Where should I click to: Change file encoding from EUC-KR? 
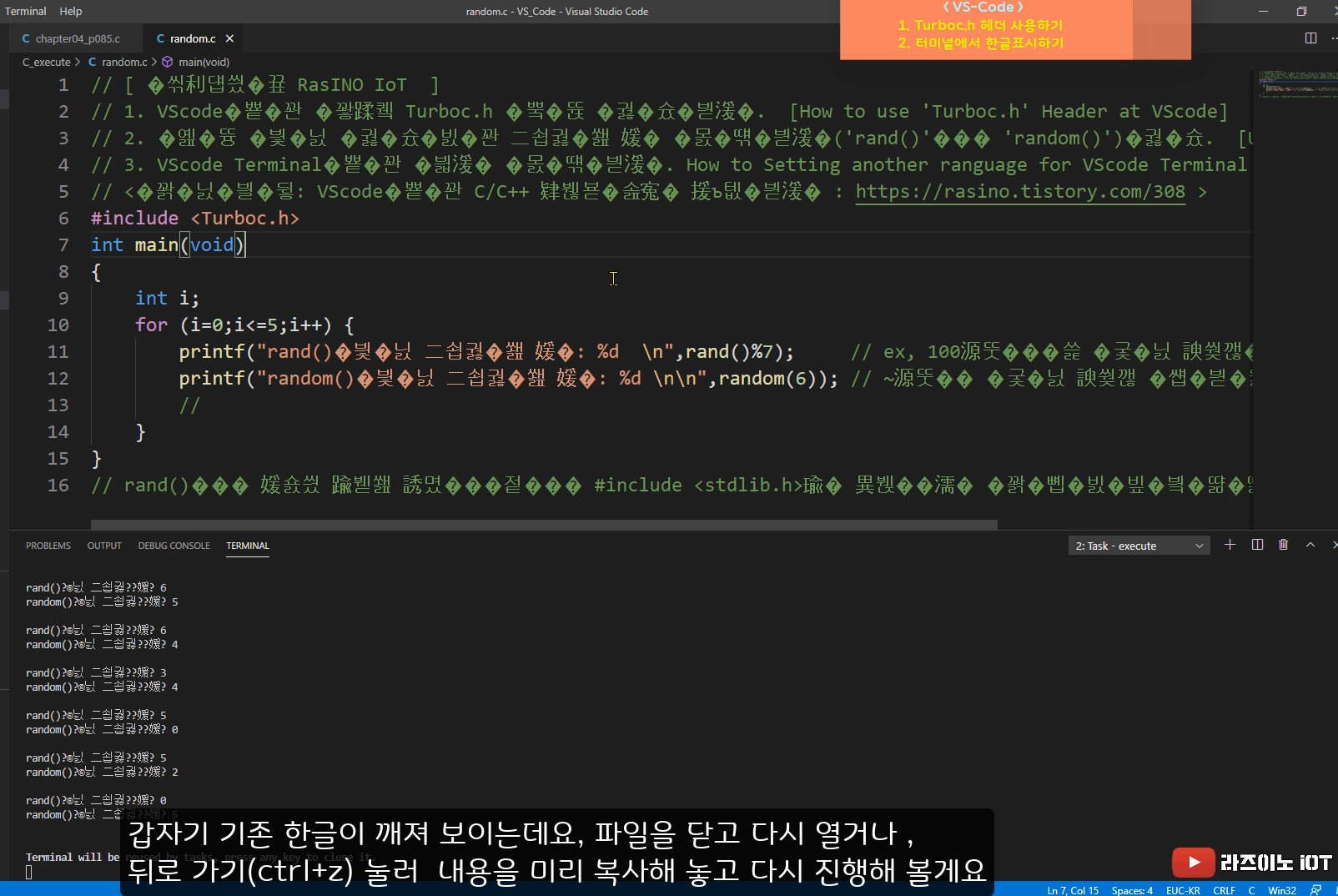pyautogui.click(x=1183, y=890)
